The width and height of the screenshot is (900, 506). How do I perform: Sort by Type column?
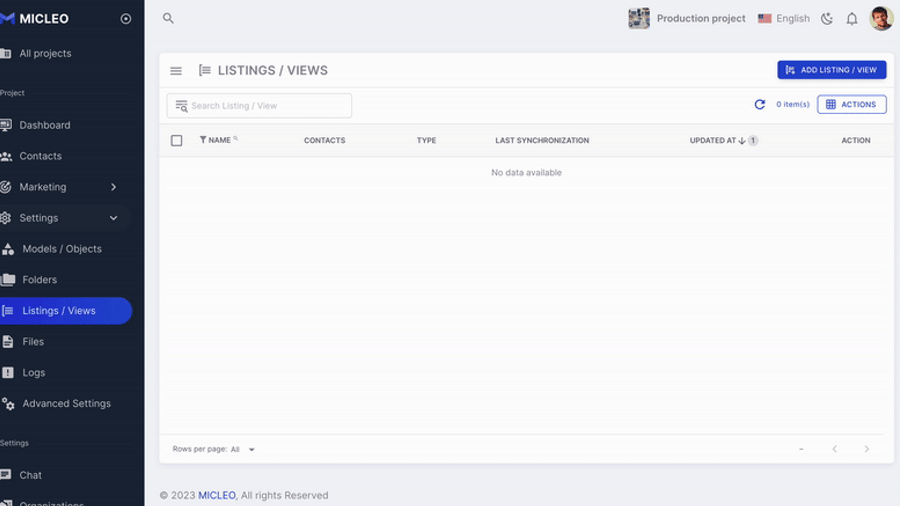[x=426, y=141]
